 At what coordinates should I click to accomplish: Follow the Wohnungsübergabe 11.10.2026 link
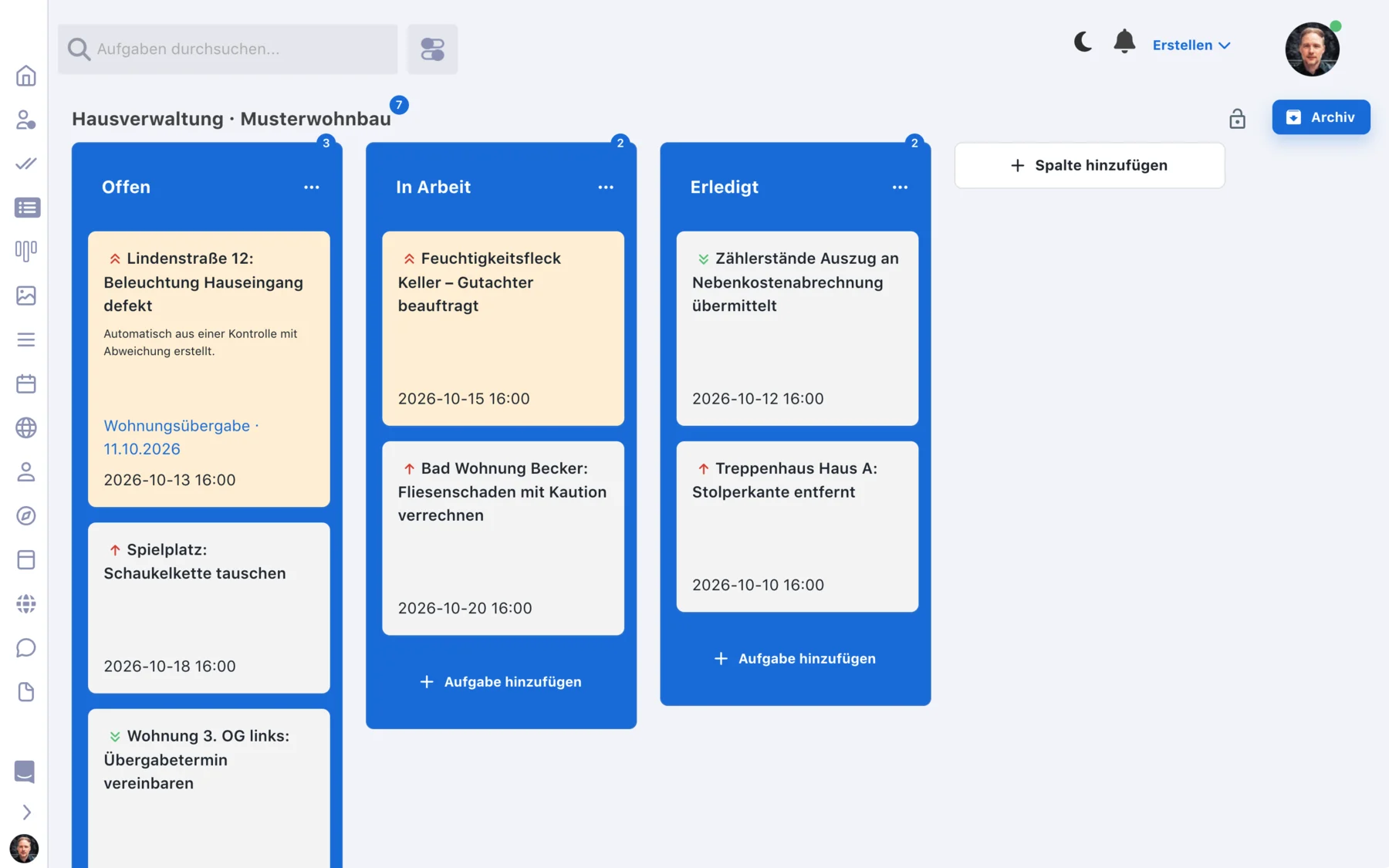(x=181, y=437)
